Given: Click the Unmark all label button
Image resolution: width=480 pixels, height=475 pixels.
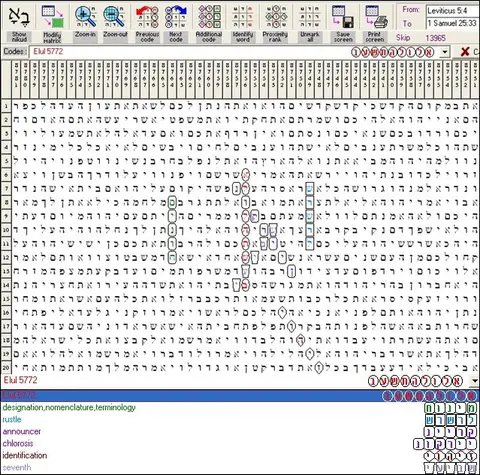Looking at the screenshot, I should [310, 37].
